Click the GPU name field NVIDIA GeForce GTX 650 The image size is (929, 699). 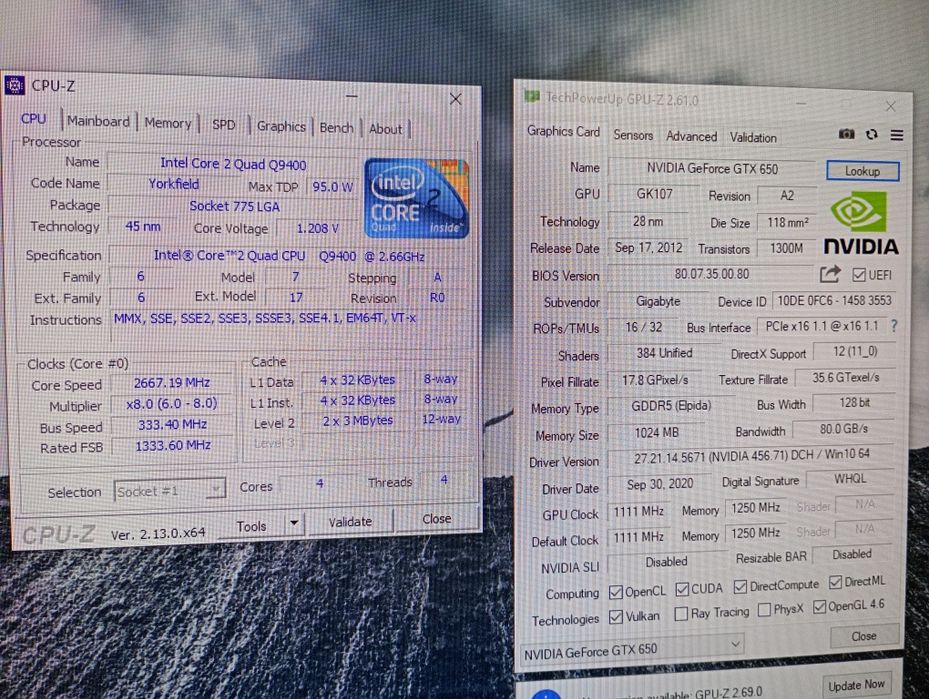pos(713,169)
